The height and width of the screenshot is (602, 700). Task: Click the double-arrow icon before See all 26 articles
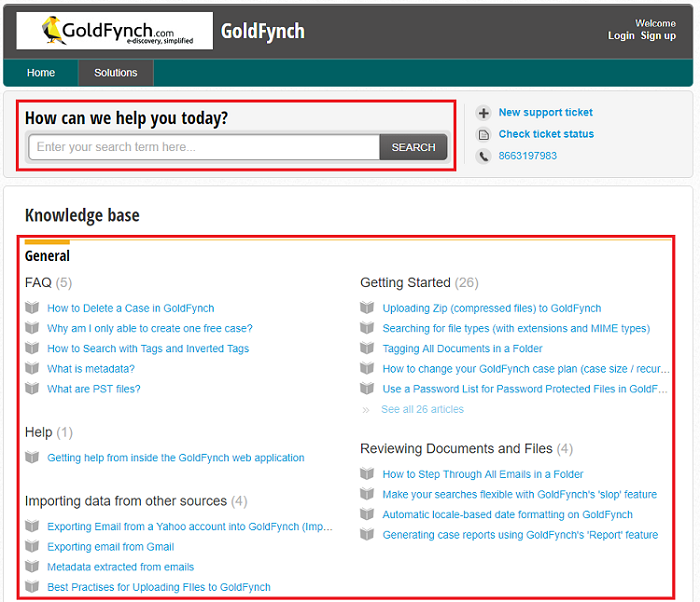coord(366,410)
